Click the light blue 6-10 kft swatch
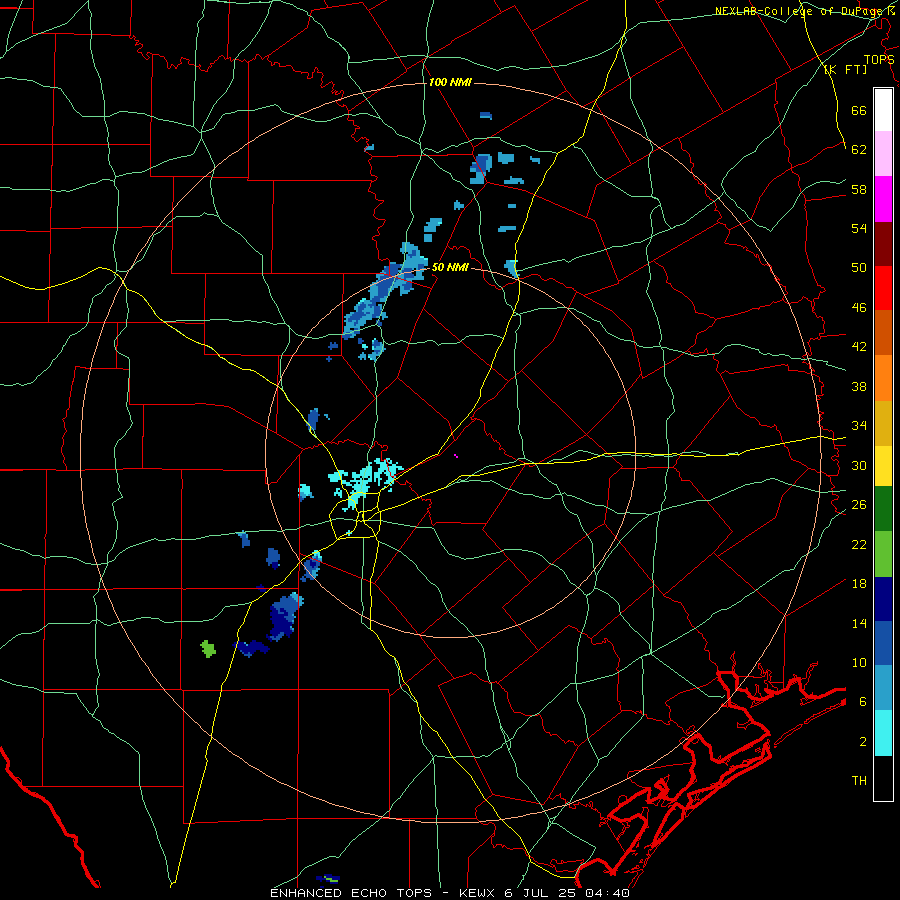Screen dimensions: 900x900 tap(883, 688)
